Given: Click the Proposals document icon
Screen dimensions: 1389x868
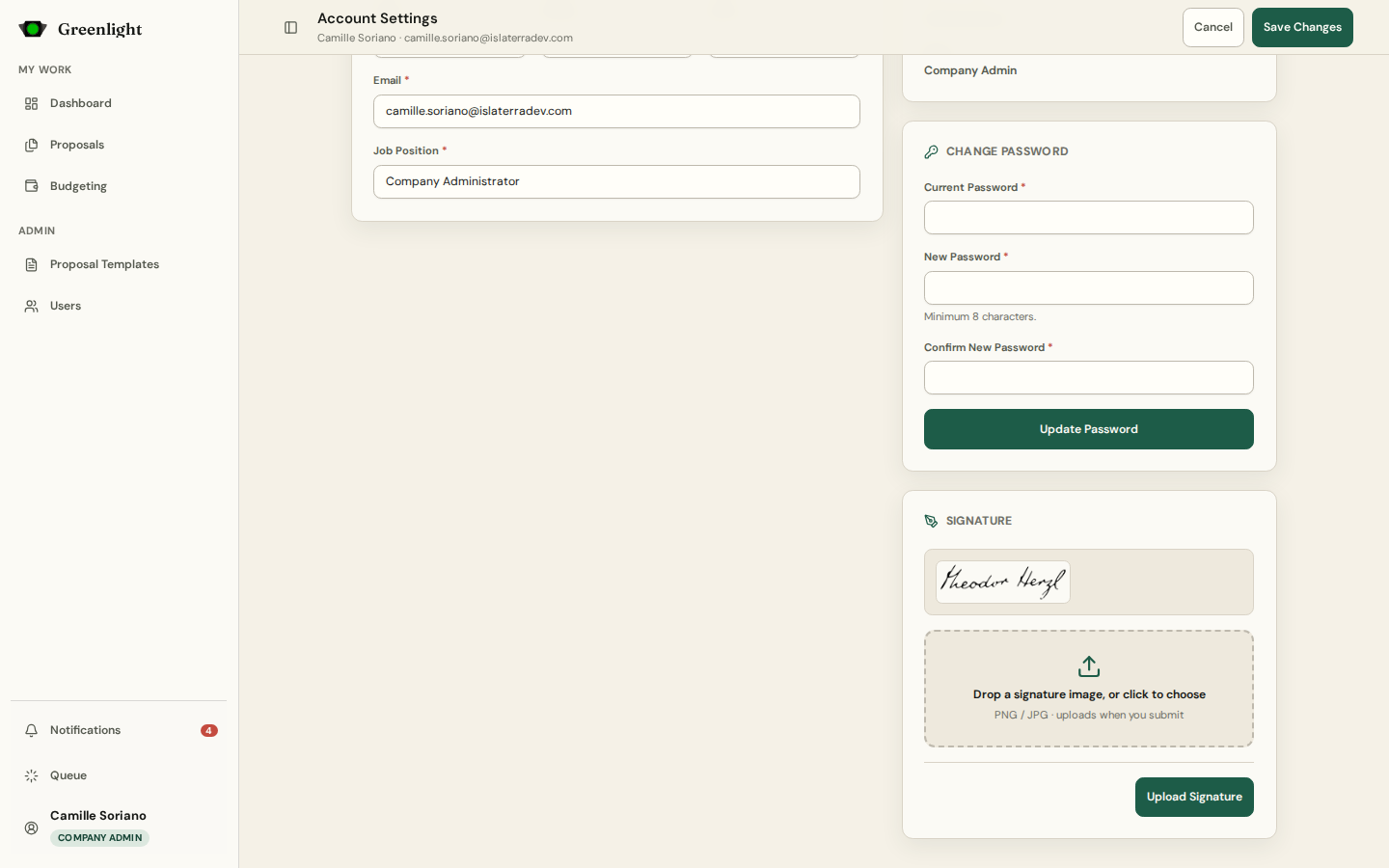Looking at the screenshot, I should (32, 145).
